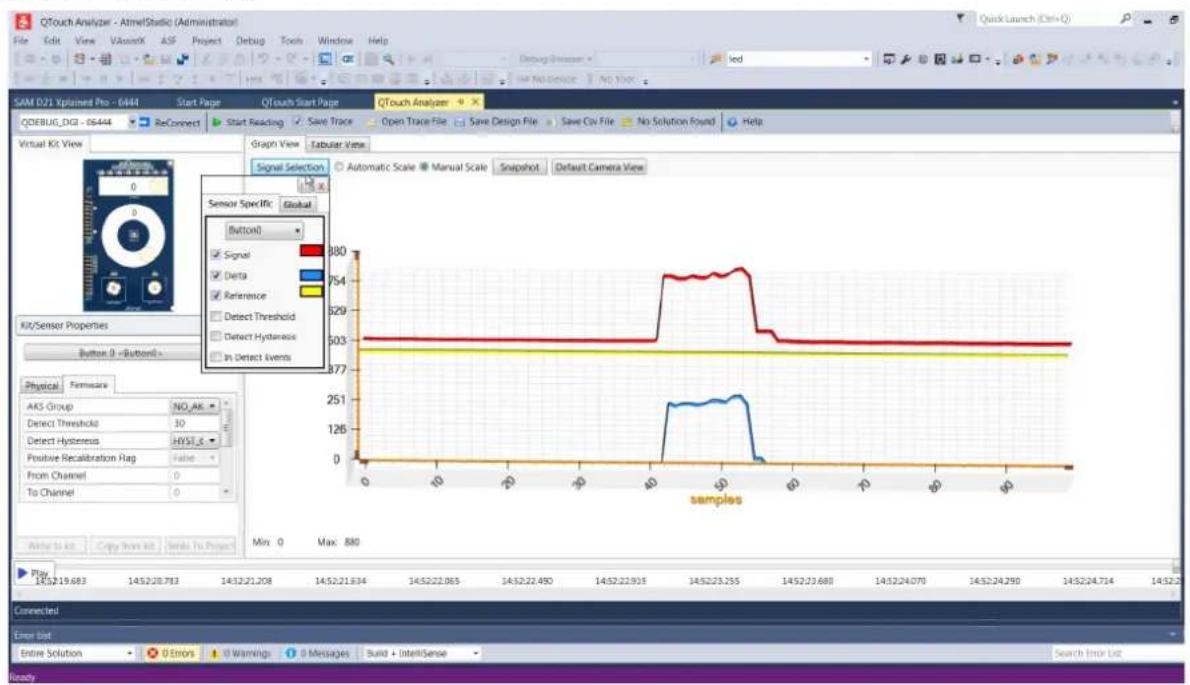This screenshot has height=685, width=1190.
Task: Click the yellow Reference color swatch
Action: click(311, 291)
